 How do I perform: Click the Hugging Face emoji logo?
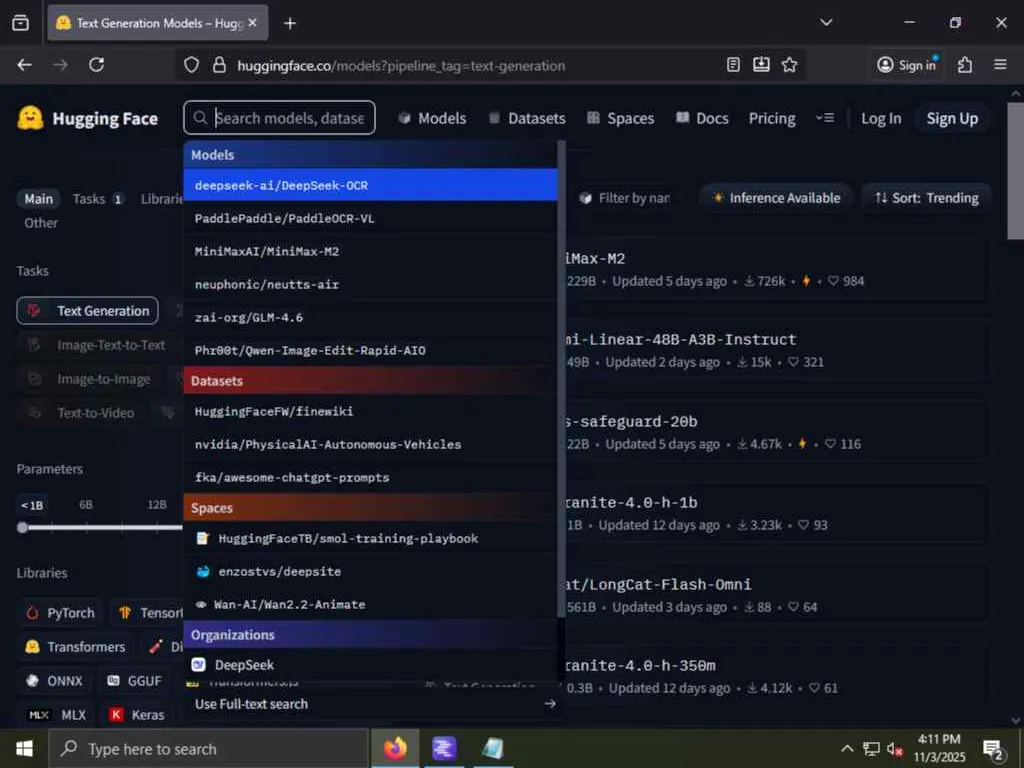pyautogui.click(x=30, y=118)
